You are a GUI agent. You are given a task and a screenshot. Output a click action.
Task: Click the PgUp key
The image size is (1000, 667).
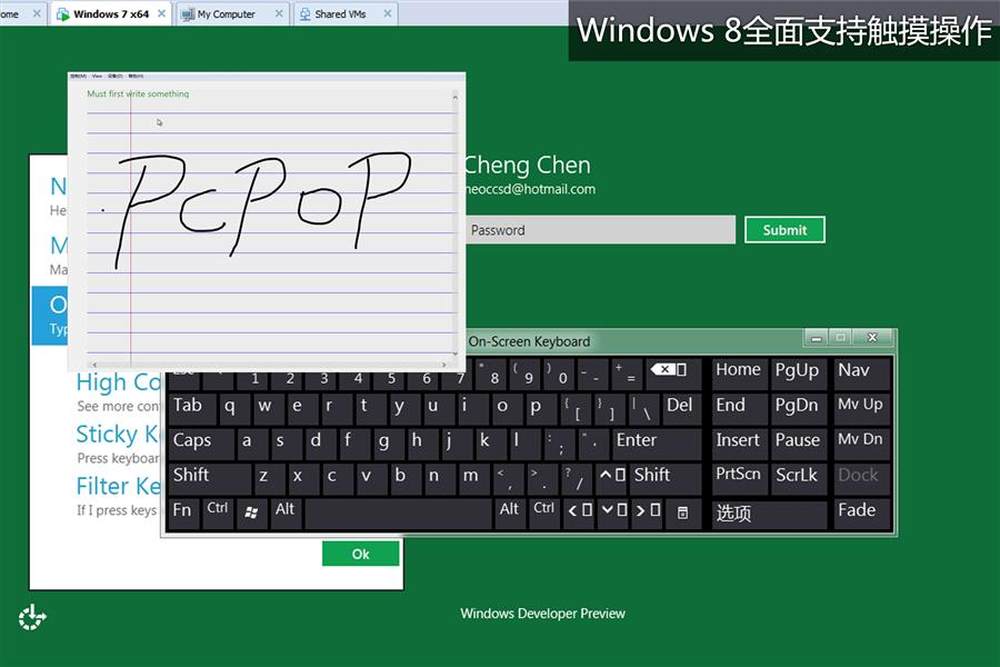point(797,372)
